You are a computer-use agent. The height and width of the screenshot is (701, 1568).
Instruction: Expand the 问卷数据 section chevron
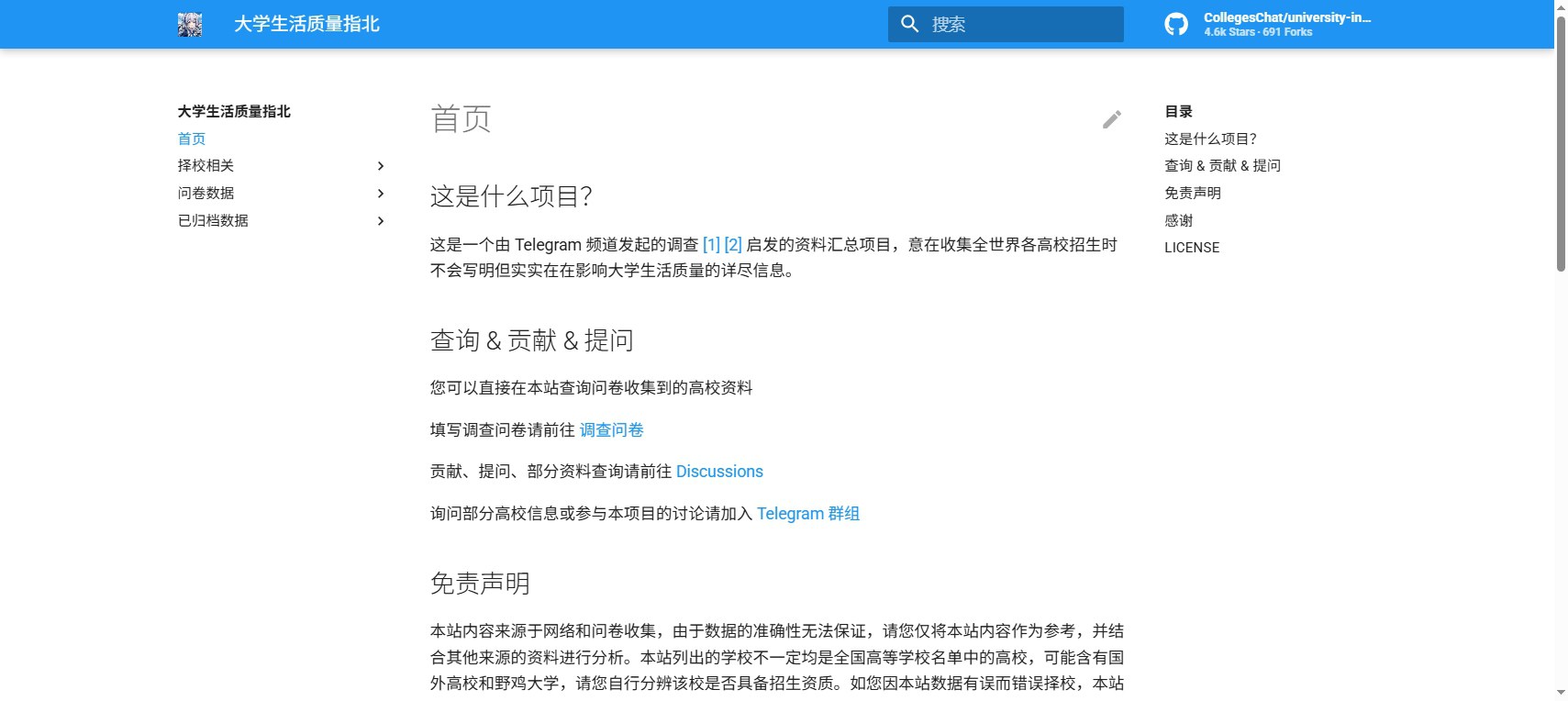381,194
